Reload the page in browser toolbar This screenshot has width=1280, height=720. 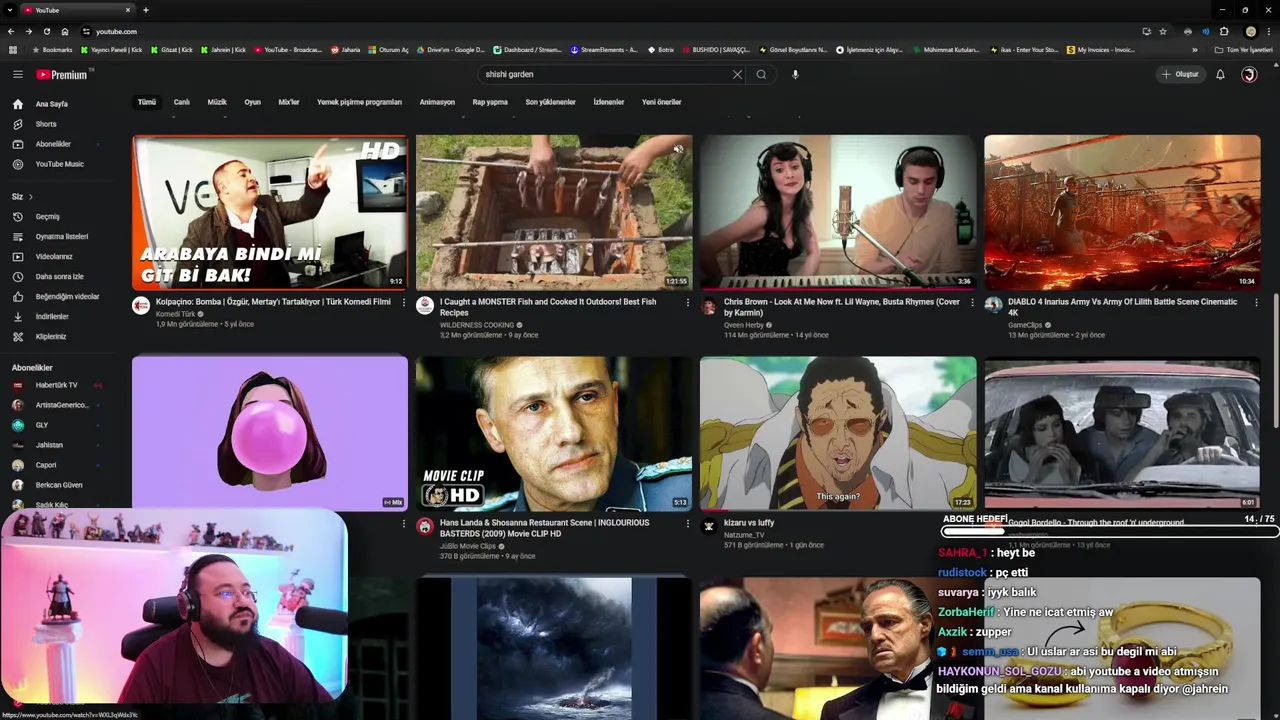[x=47, y=31]
